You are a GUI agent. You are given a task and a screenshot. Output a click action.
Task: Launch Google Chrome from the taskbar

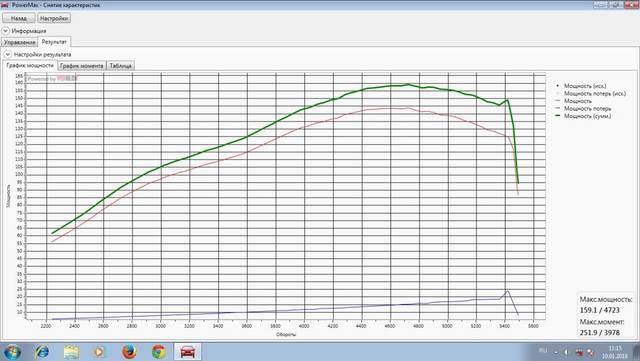pyautogui.click(x=159, y=352)
